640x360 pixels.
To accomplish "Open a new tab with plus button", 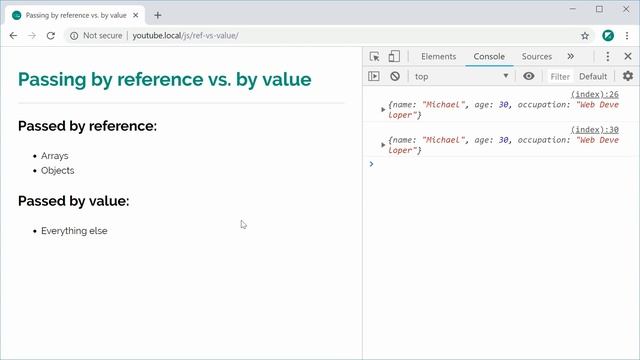I will (158, 16).
